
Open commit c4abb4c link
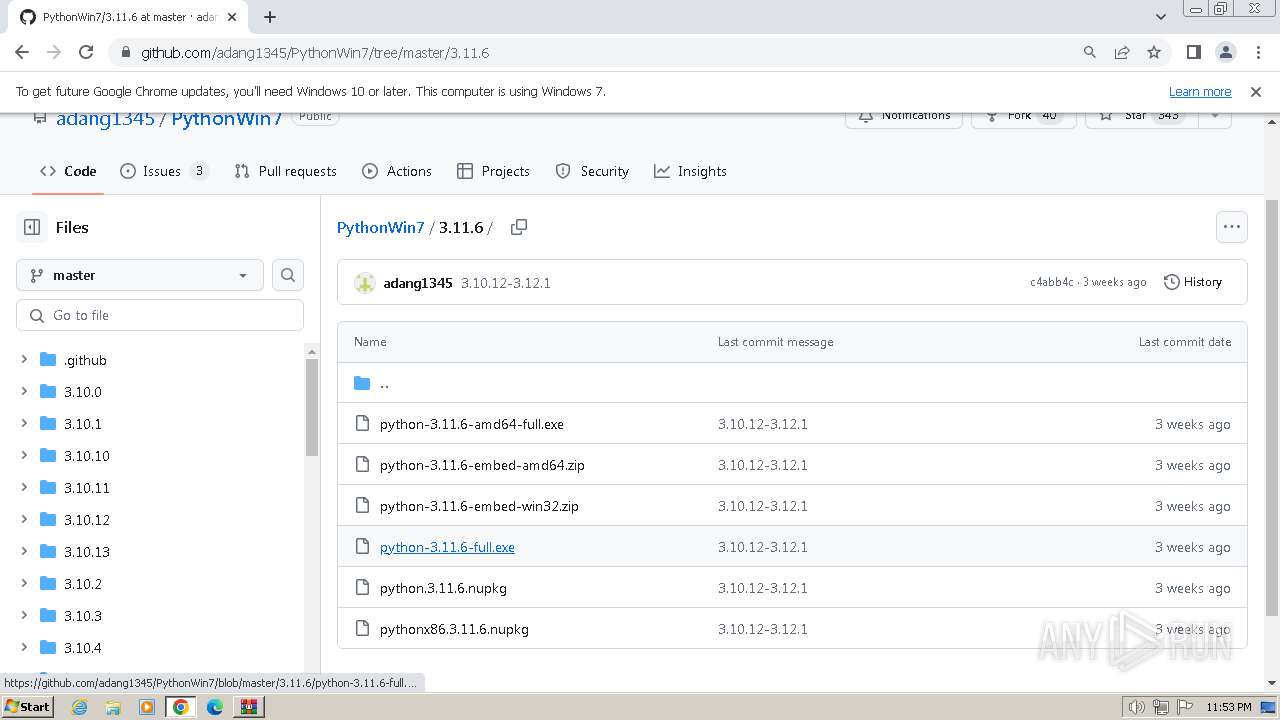[1051, 282]
